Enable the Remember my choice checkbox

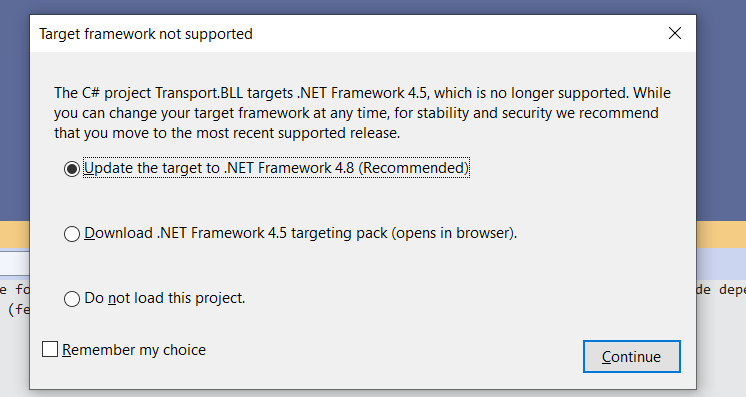(x=50, y=349)
